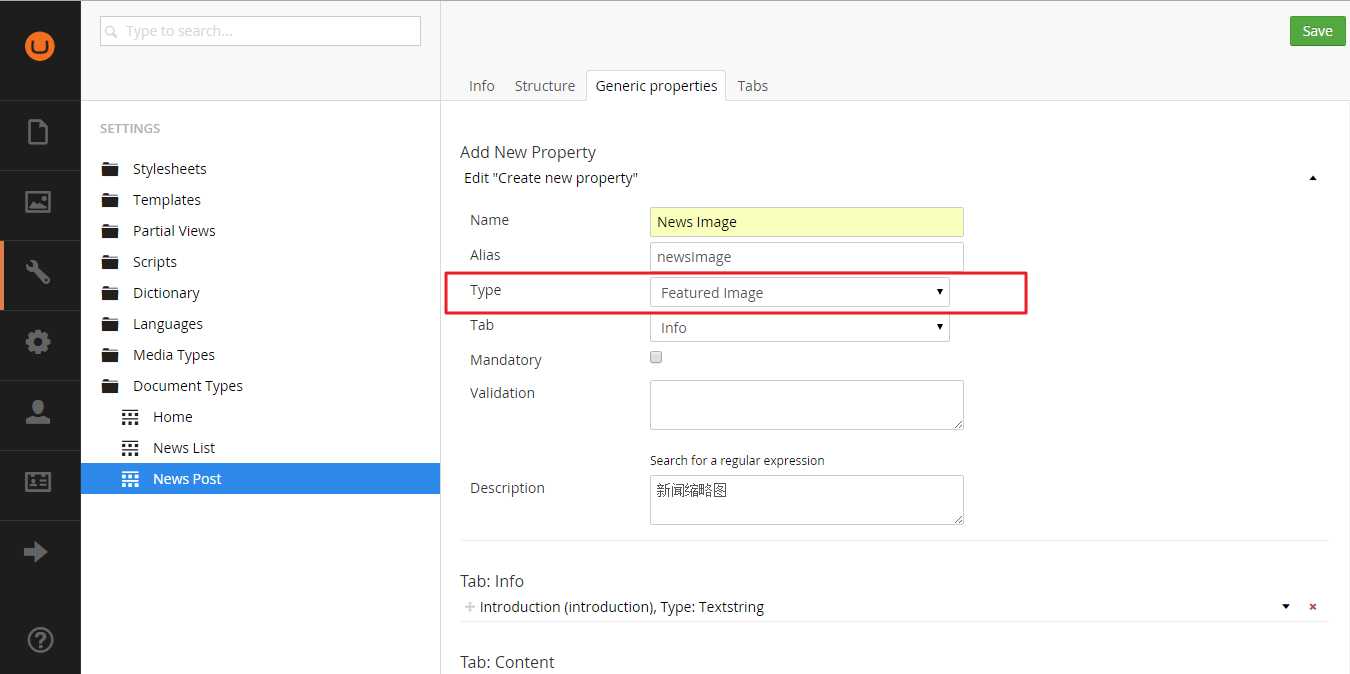Click the Alias field with newsImage
The width and height of the screenshot is (1350, 674).
tap(807, 257)
